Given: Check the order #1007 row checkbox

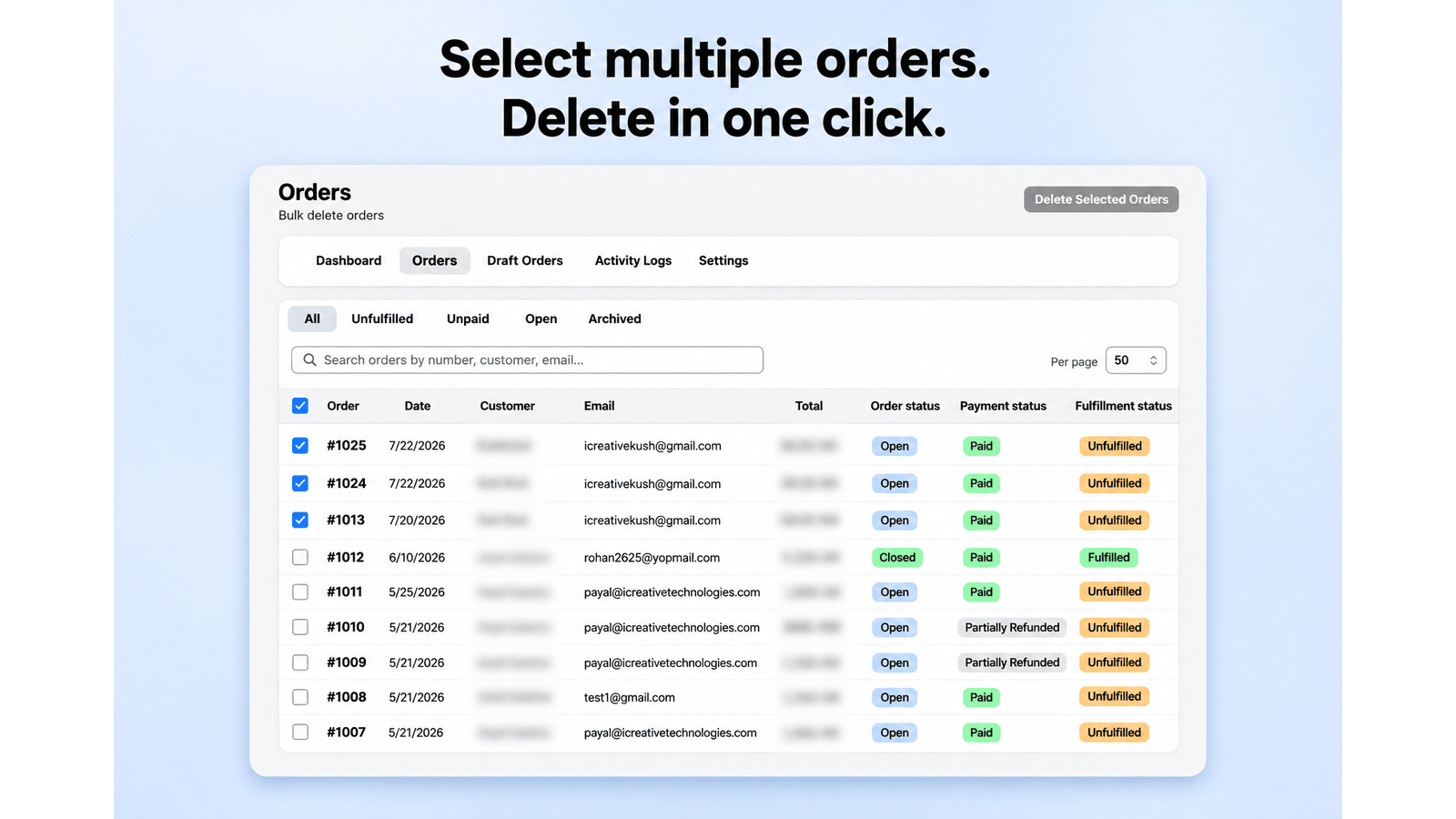Looking at the screenshot, I should click(300, 732).
